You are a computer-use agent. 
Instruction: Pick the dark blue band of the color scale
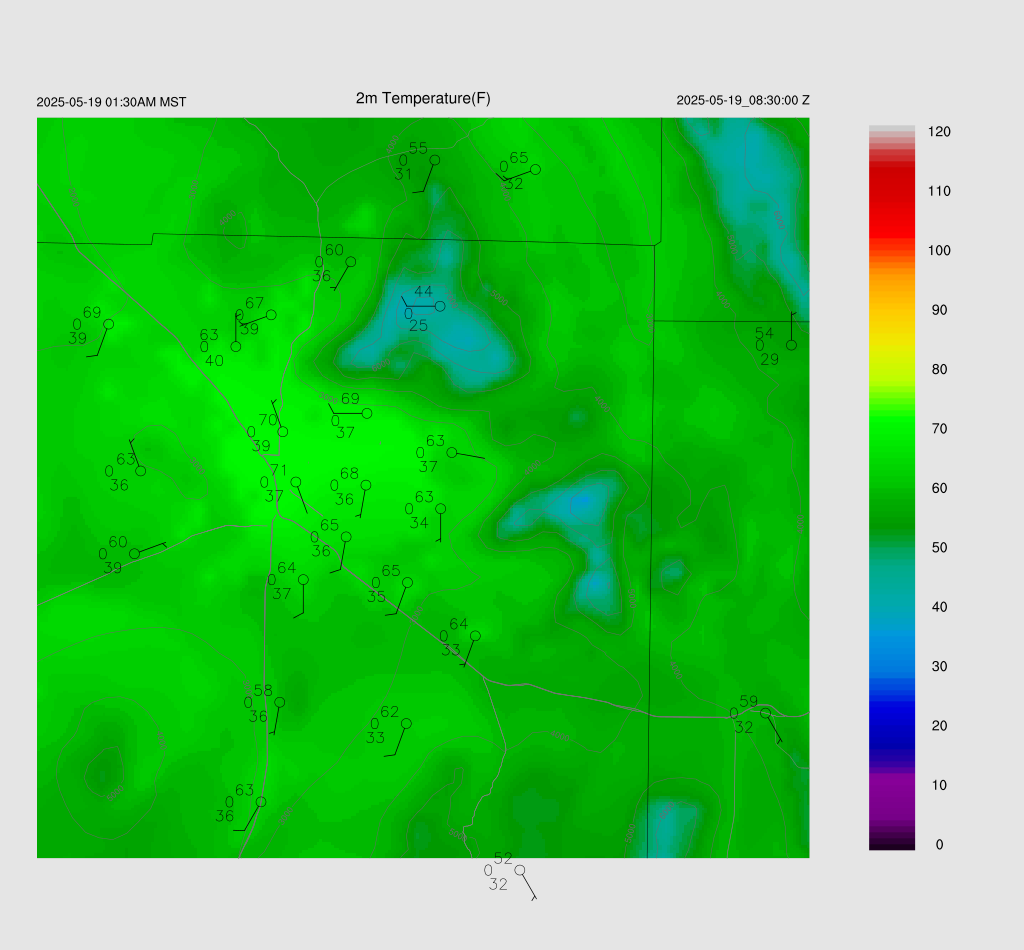tap(891, 725)
